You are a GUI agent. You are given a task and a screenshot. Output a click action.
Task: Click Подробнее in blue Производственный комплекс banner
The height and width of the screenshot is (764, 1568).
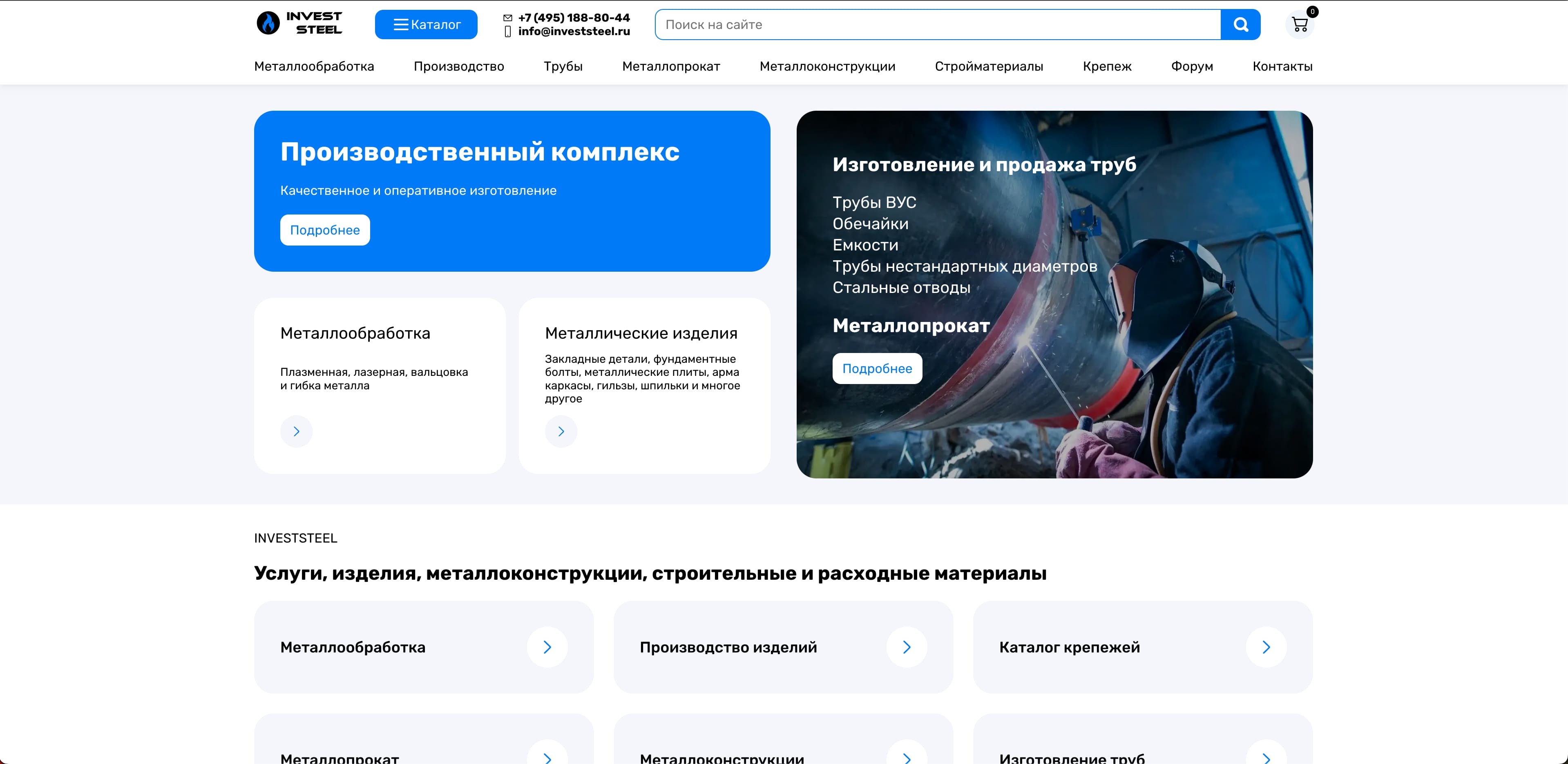324,230
